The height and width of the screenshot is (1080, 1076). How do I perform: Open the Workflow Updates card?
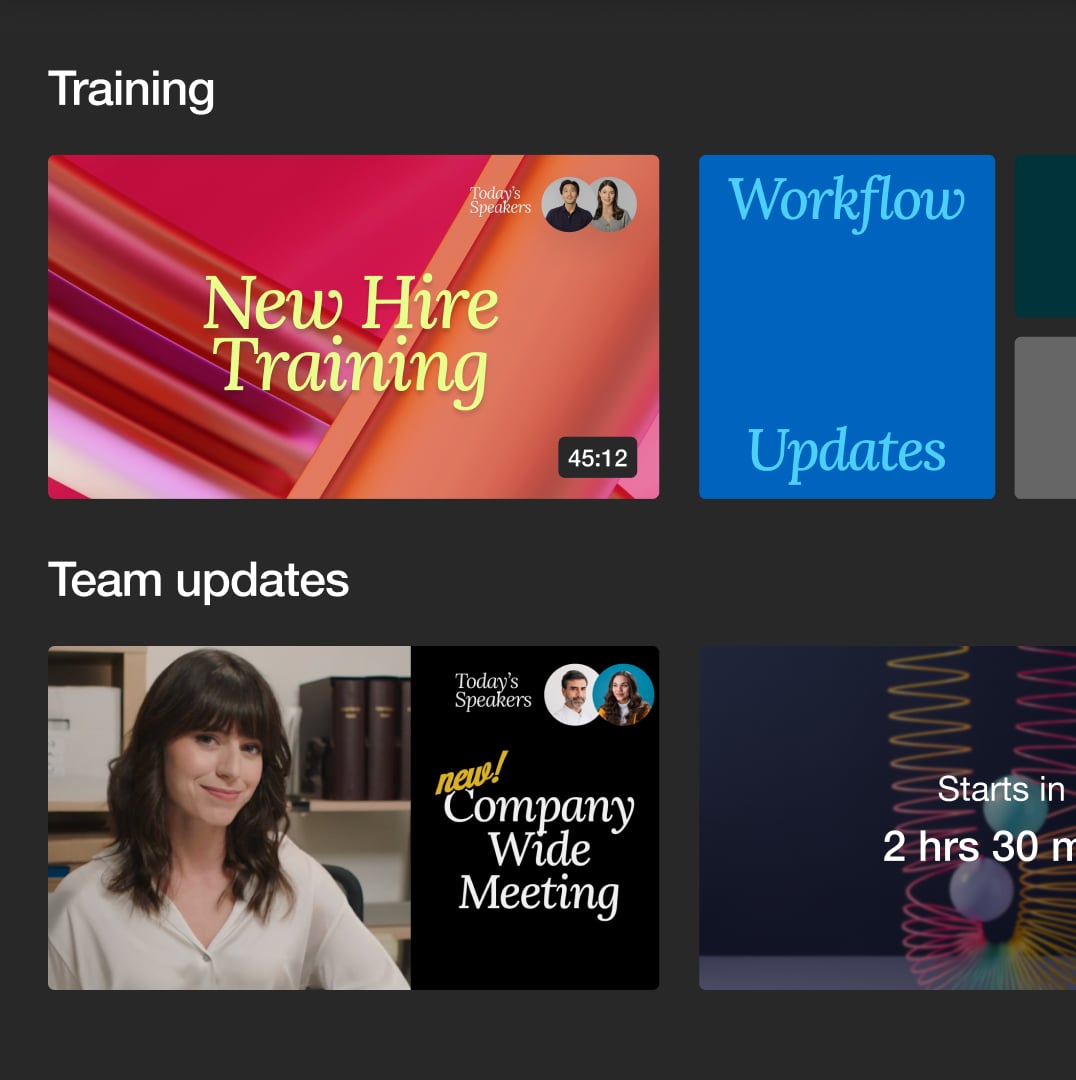click(x=847, y=326)
